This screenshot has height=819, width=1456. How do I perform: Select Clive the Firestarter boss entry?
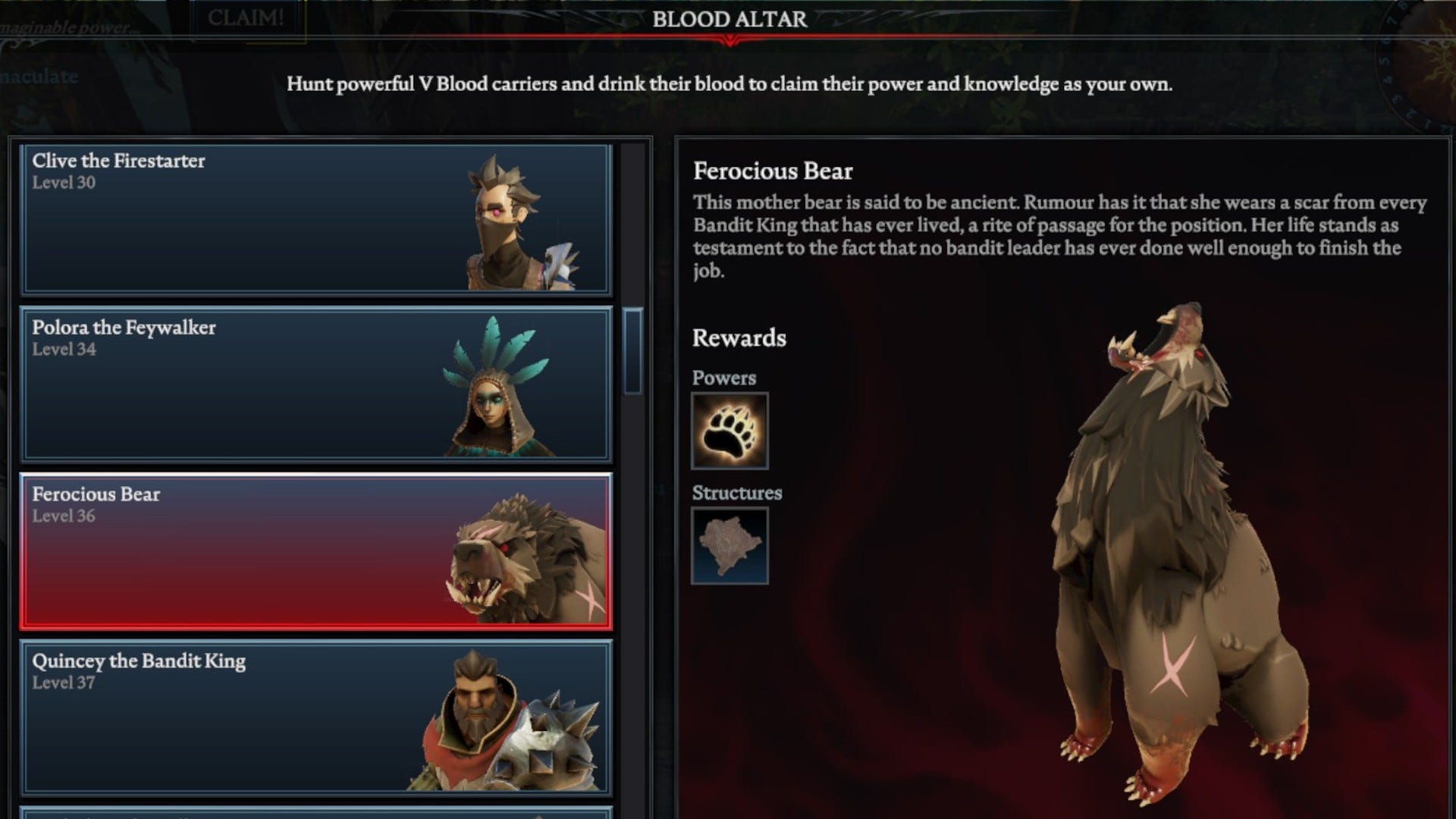tap(316, 219)
